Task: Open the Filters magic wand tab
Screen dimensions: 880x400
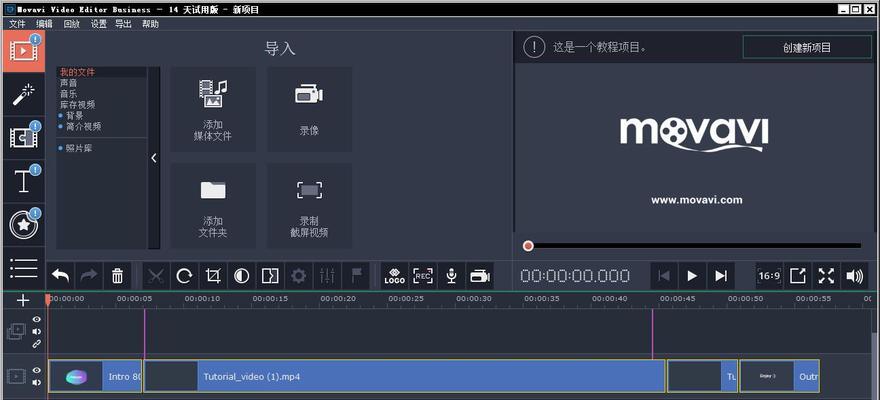Action: pyautogui.click(x=24, y=94)
